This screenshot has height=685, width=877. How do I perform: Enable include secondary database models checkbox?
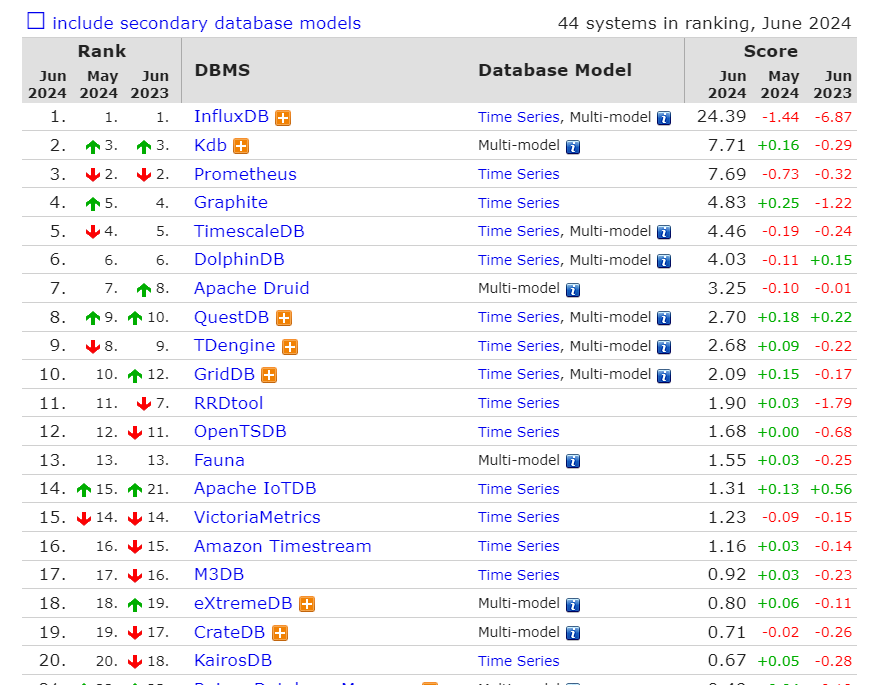pyautogui.click(x=36, y=21)
